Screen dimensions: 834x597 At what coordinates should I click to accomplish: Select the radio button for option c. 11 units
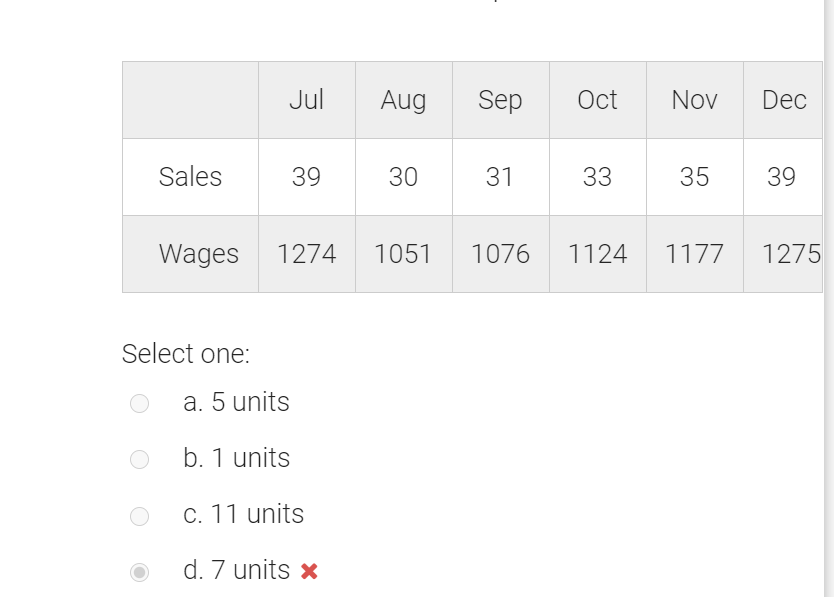pos(139,516)
